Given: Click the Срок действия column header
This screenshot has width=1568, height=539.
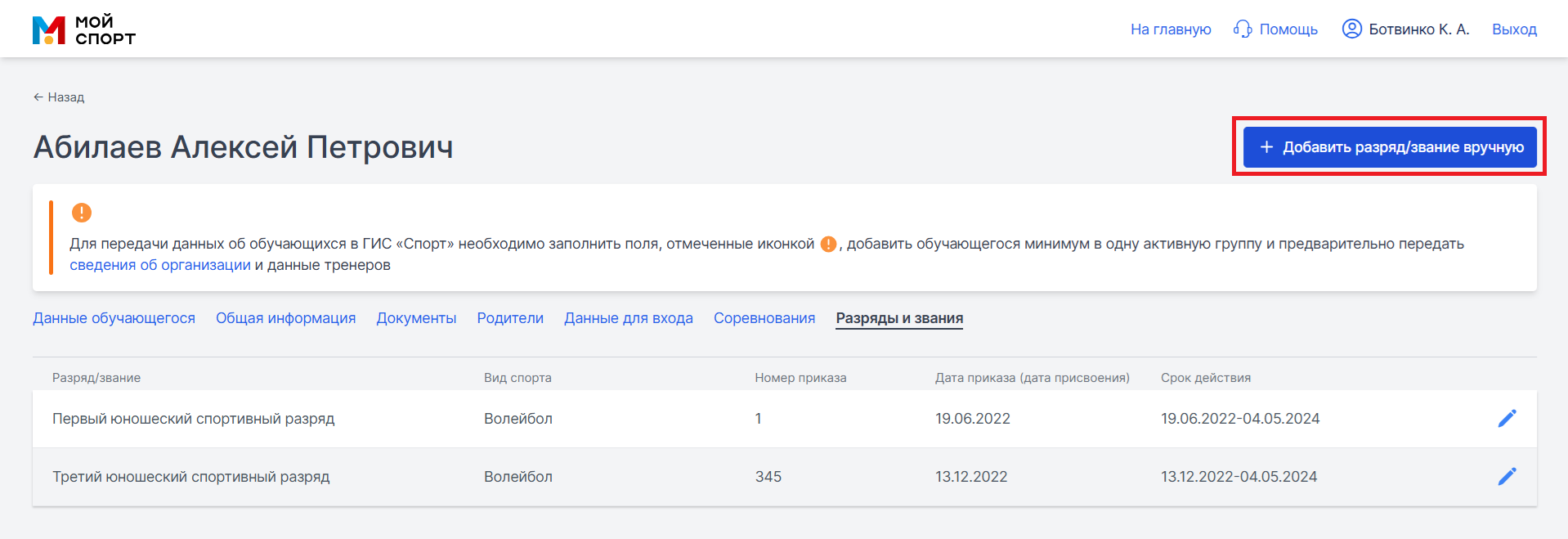Looking at the screenshot, I should pyautogui.click(x=1206, y=378).
